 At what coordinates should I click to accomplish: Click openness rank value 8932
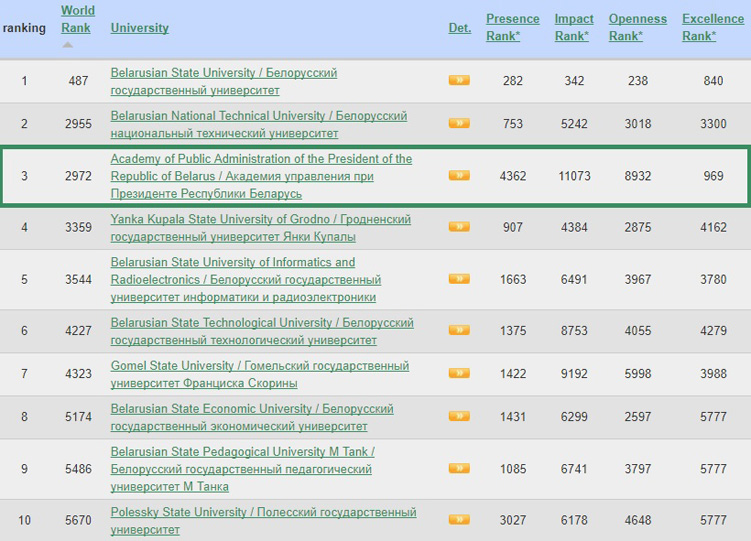click(x=637, y=176)
